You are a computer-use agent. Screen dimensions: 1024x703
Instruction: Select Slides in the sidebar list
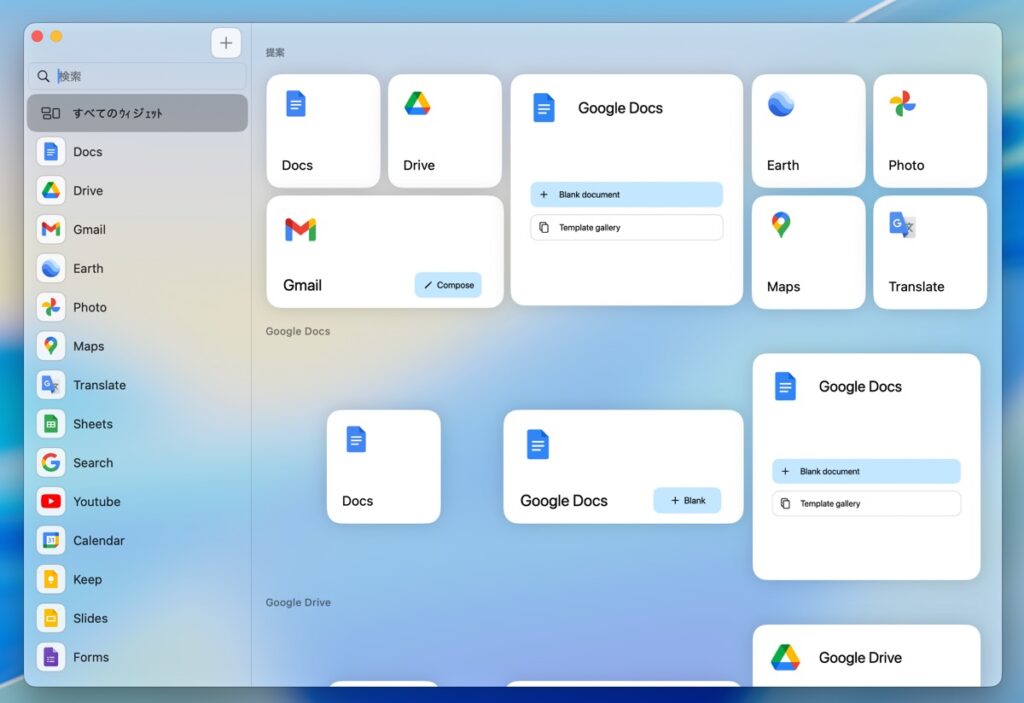point(90,618)
